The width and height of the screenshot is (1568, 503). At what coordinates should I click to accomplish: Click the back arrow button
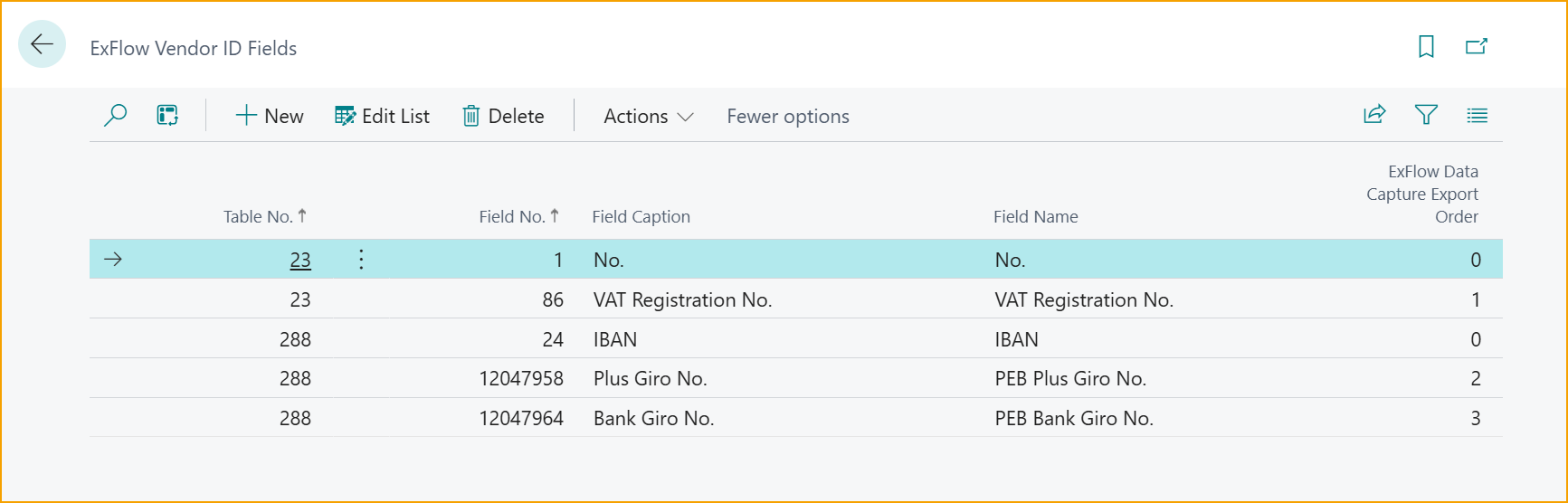click(42, 44)
